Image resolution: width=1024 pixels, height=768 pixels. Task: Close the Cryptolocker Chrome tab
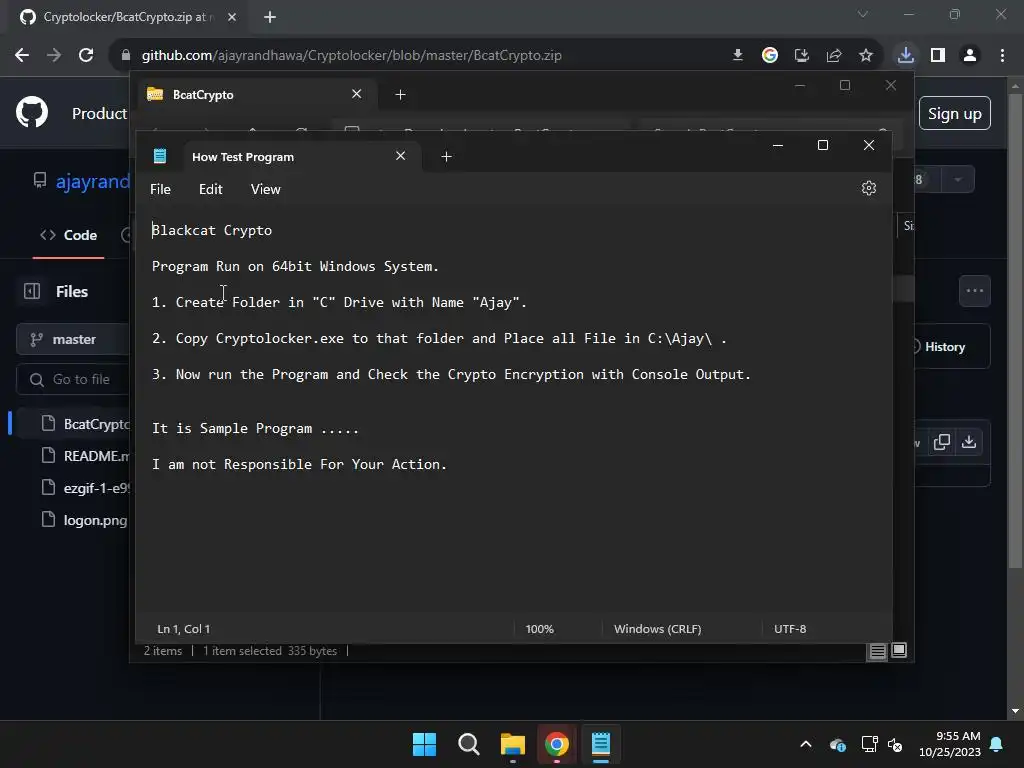coord(232,17)
